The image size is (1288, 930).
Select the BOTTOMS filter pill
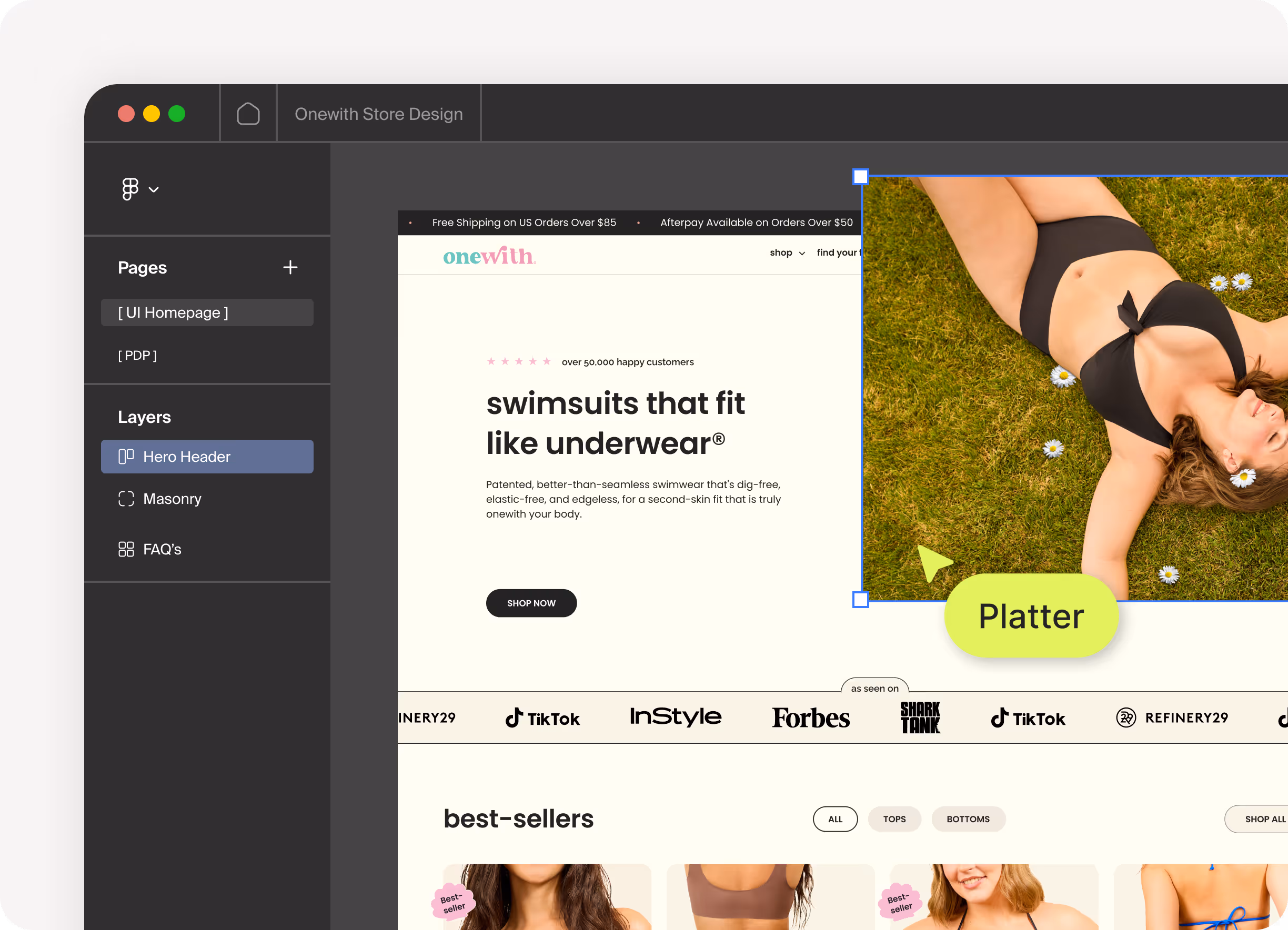pos(968,818)
